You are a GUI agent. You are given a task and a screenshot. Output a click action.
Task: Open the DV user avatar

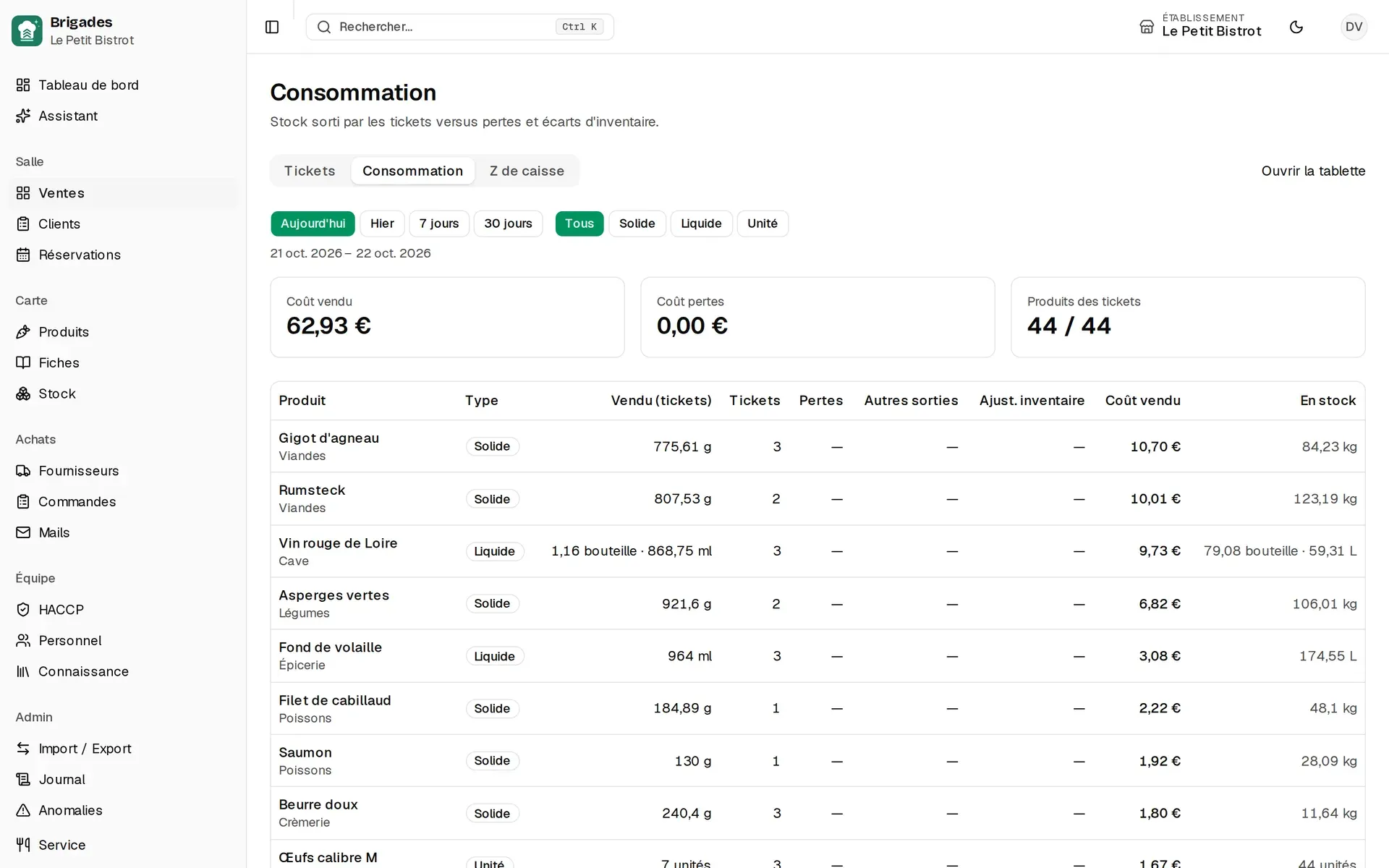pyautogui.click(x=1354, y=27)
